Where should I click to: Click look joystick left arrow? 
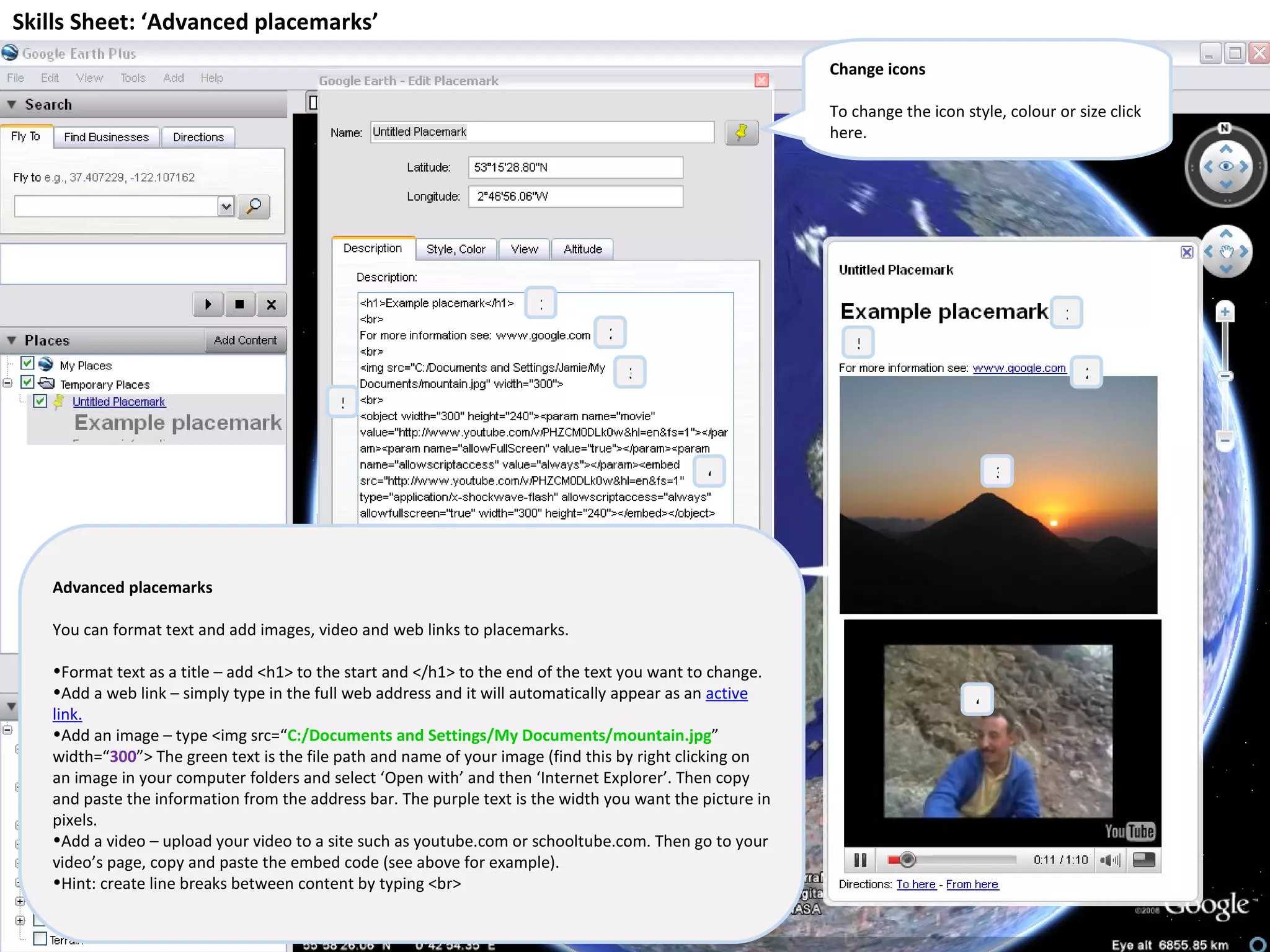click(x=1208, y=166)
